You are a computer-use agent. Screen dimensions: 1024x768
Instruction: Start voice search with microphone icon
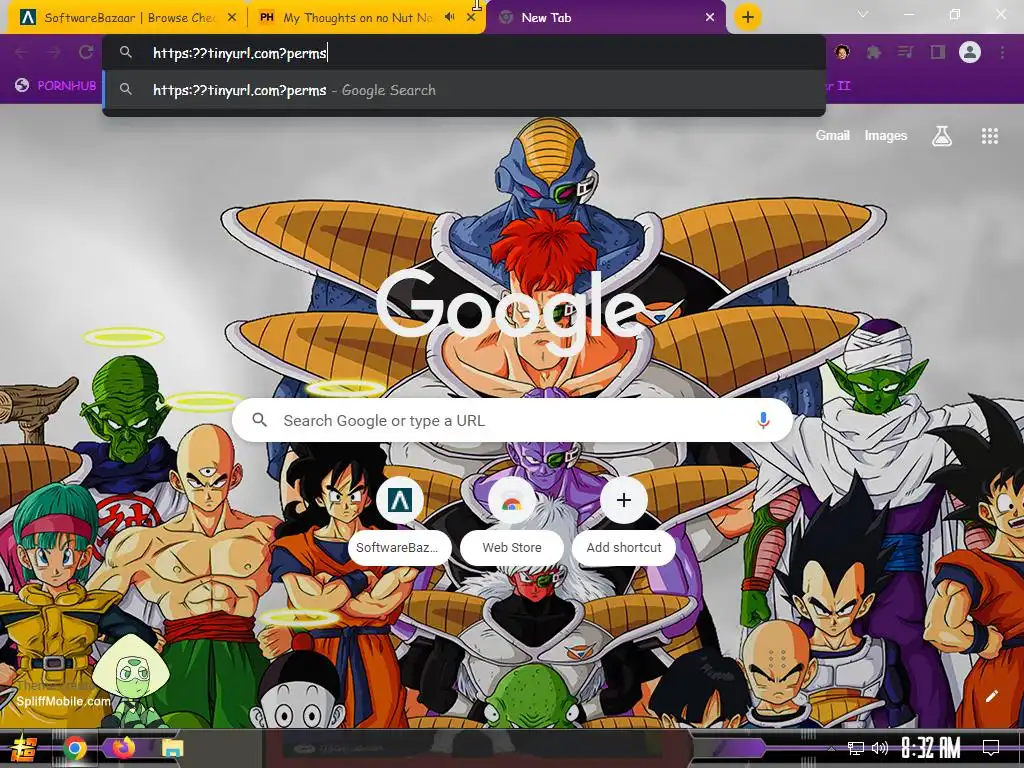tap(763, 421)
